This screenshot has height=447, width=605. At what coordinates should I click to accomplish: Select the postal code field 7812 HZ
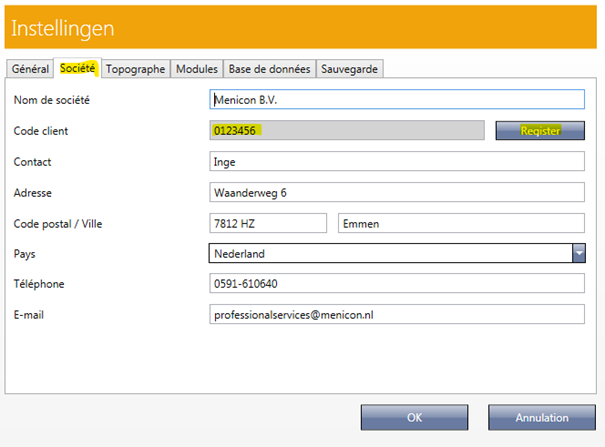[267, 223]
